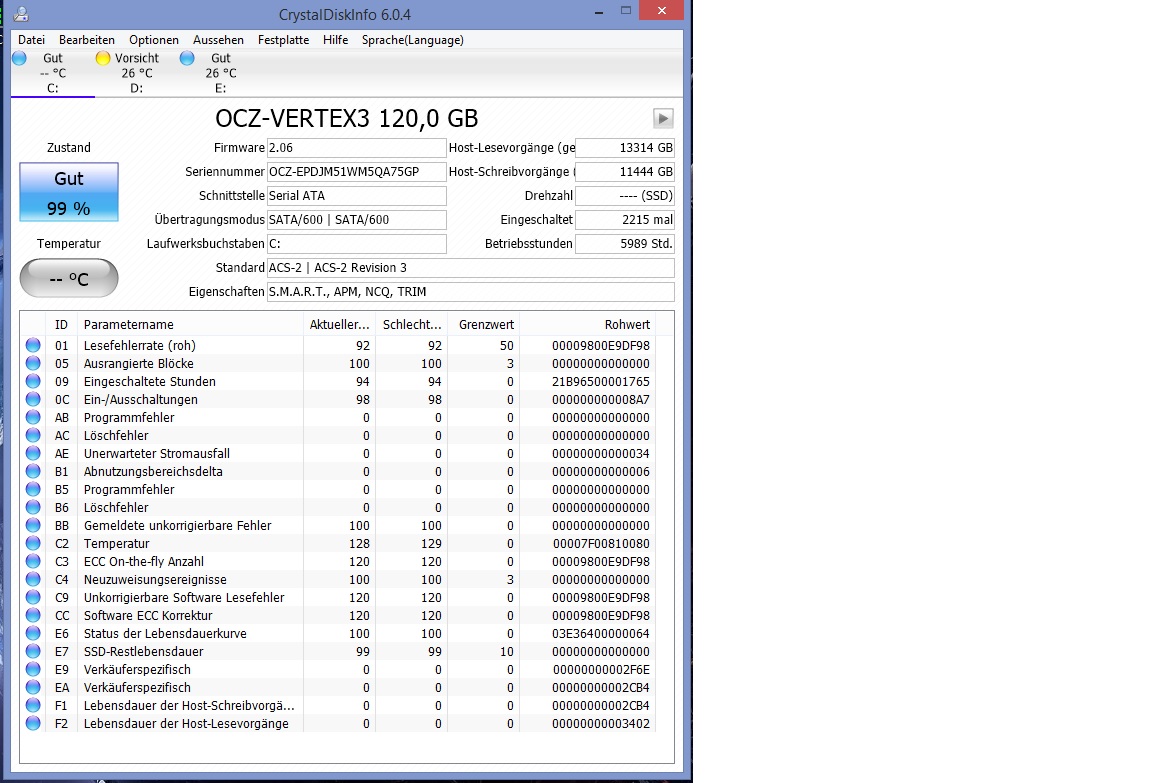Click the Übertragungsmodus SATA/600 field
Screen dimensions: 1152x783
[x=356, y=220]
